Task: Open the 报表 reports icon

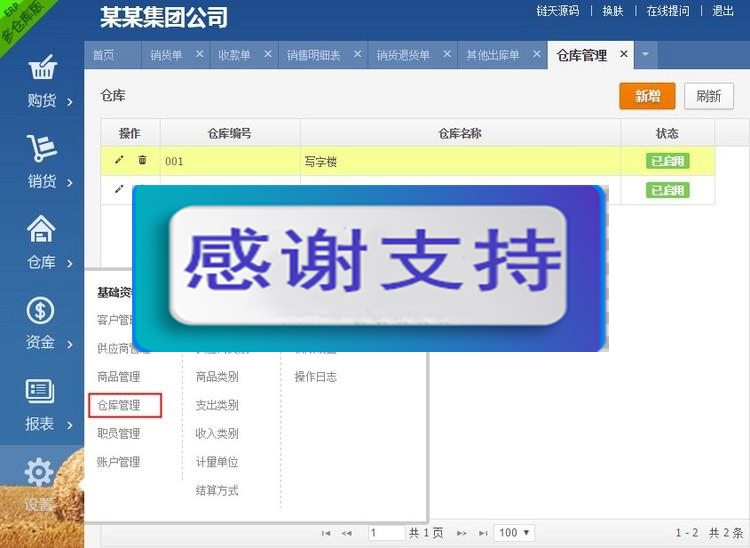Action: point(40,391)
